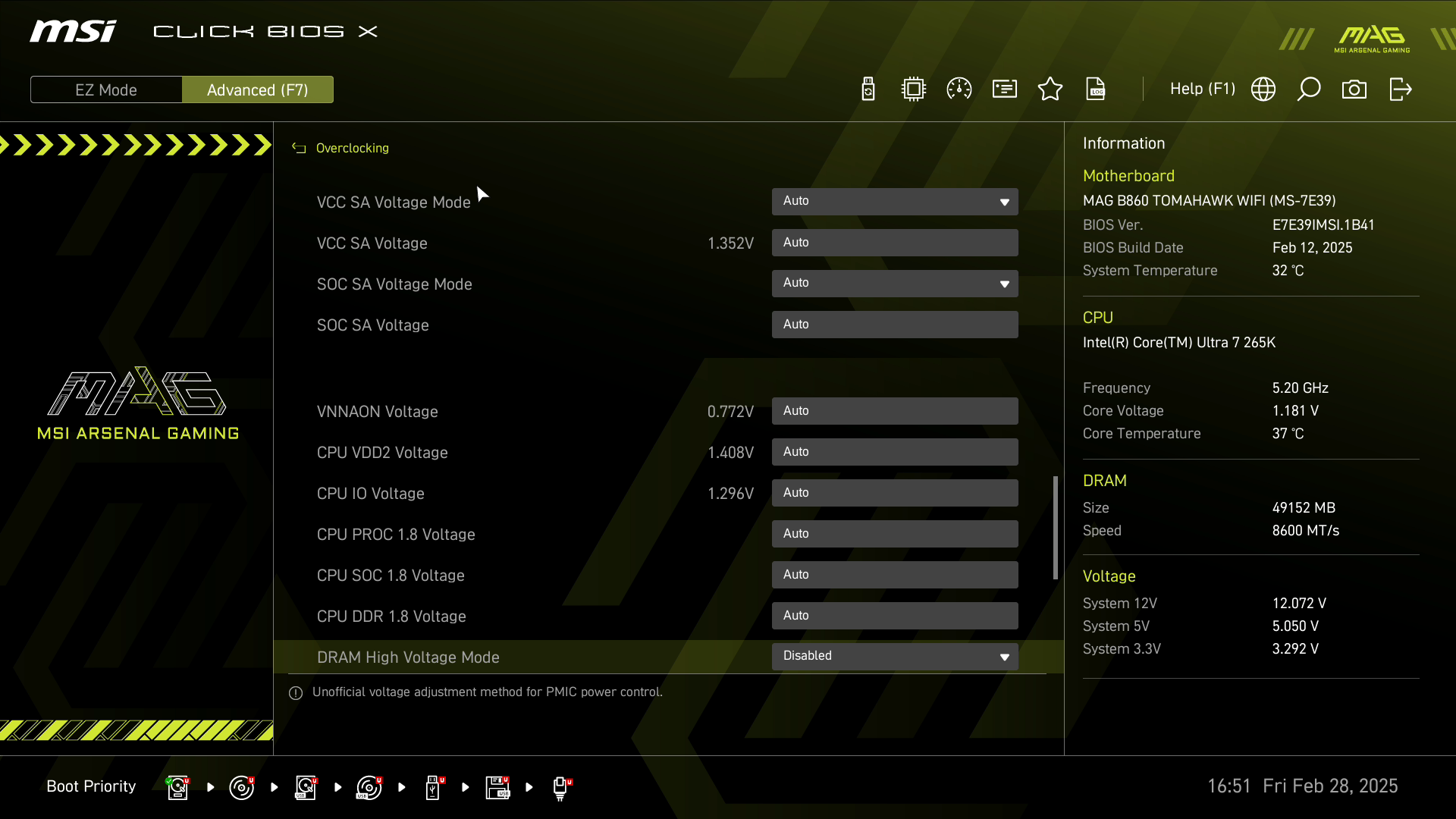
Task: Click the CPU chip icon in toolbar
Action: click(x=914, y=89)
